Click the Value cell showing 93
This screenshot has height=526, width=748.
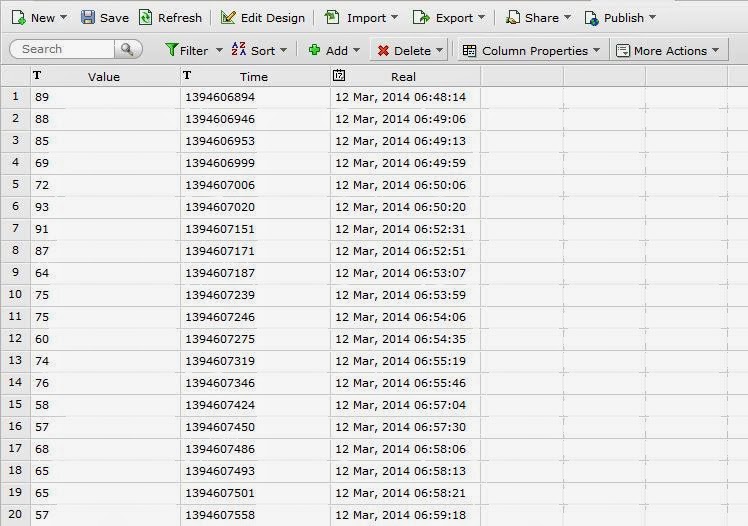pos(105,207)
